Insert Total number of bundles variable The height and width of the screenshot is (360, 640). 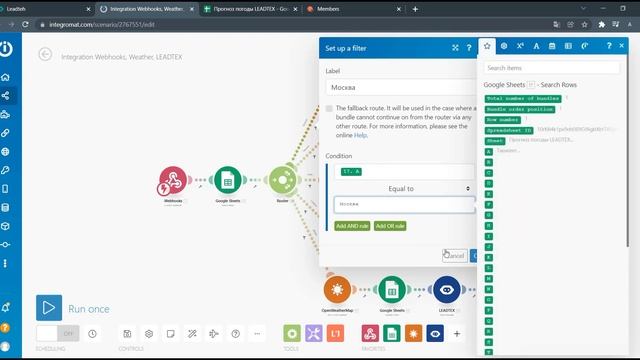523,99
